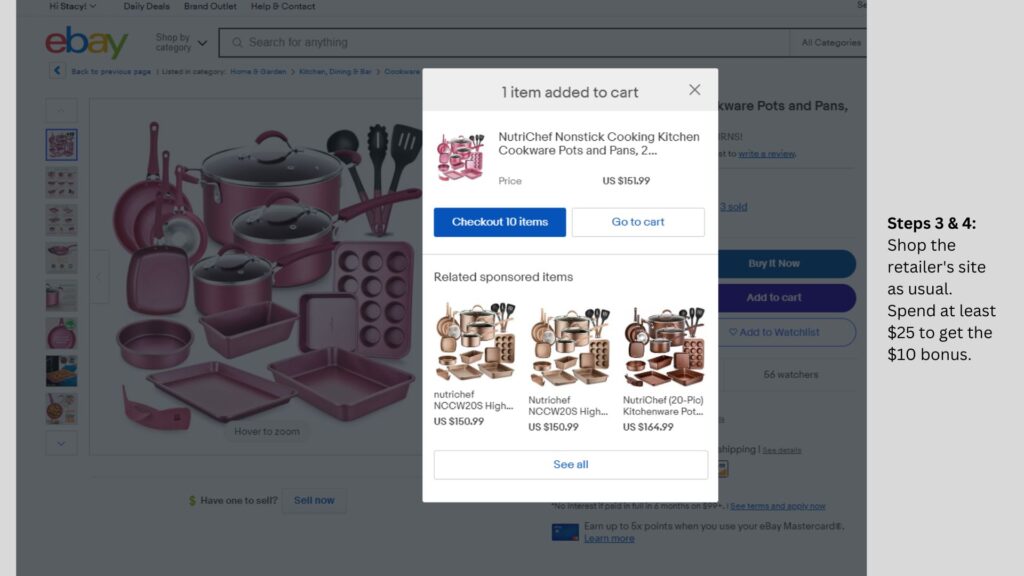Open the Shop by category dropdown
This screenshot has width=1024, height=576.
[181, 43]
